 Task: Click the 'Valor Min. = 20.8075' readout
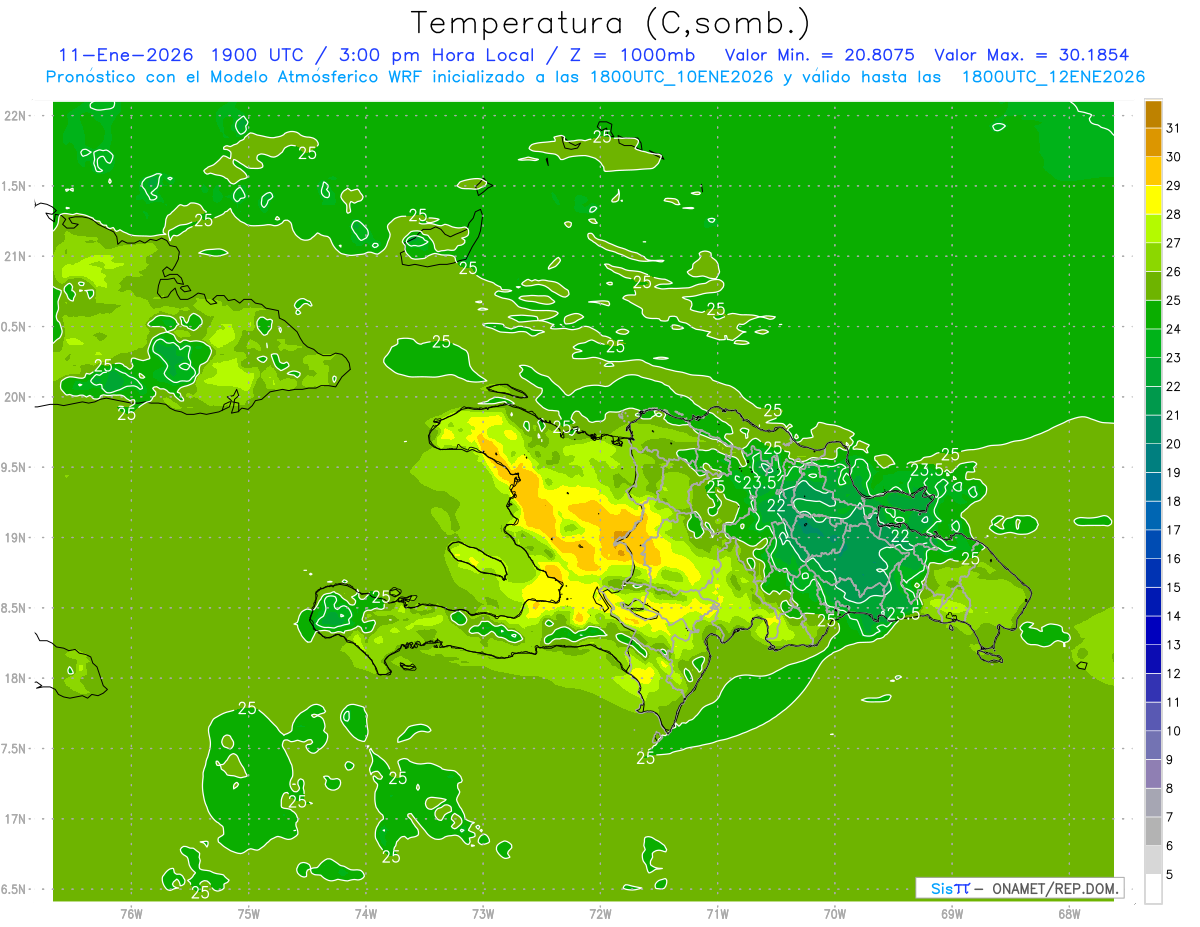click(819, 55)
